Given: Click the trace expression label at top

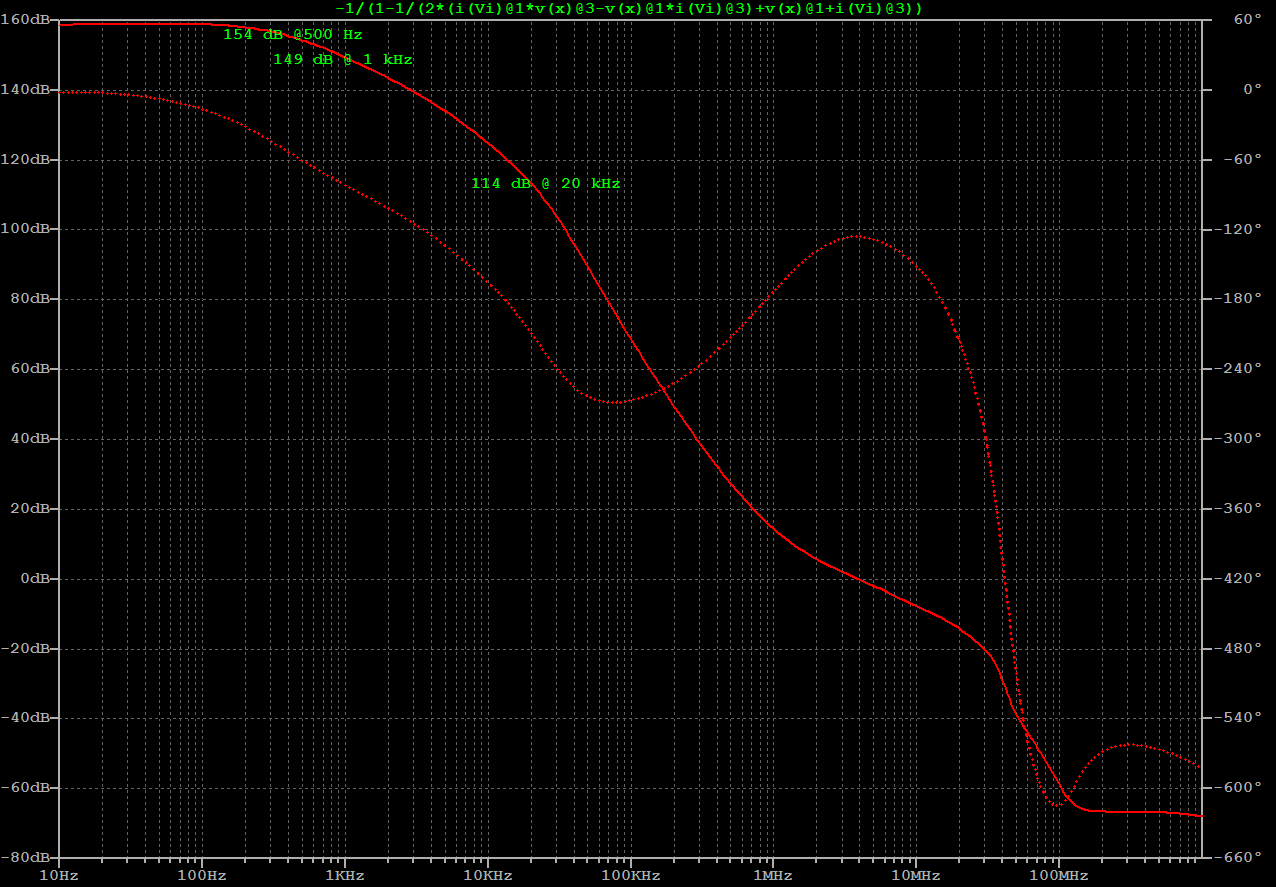Looking at the screenshot, I should point(629,8).
